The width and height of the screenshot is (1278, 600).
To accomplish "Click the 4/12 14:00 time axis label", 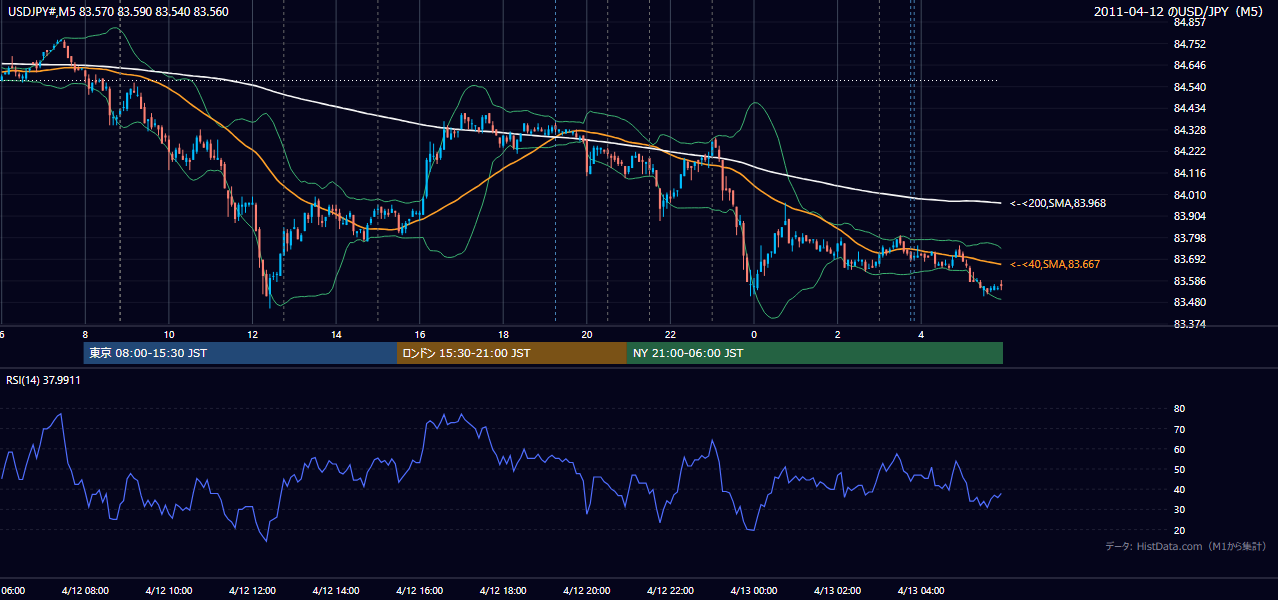I will tap(336, 591).
